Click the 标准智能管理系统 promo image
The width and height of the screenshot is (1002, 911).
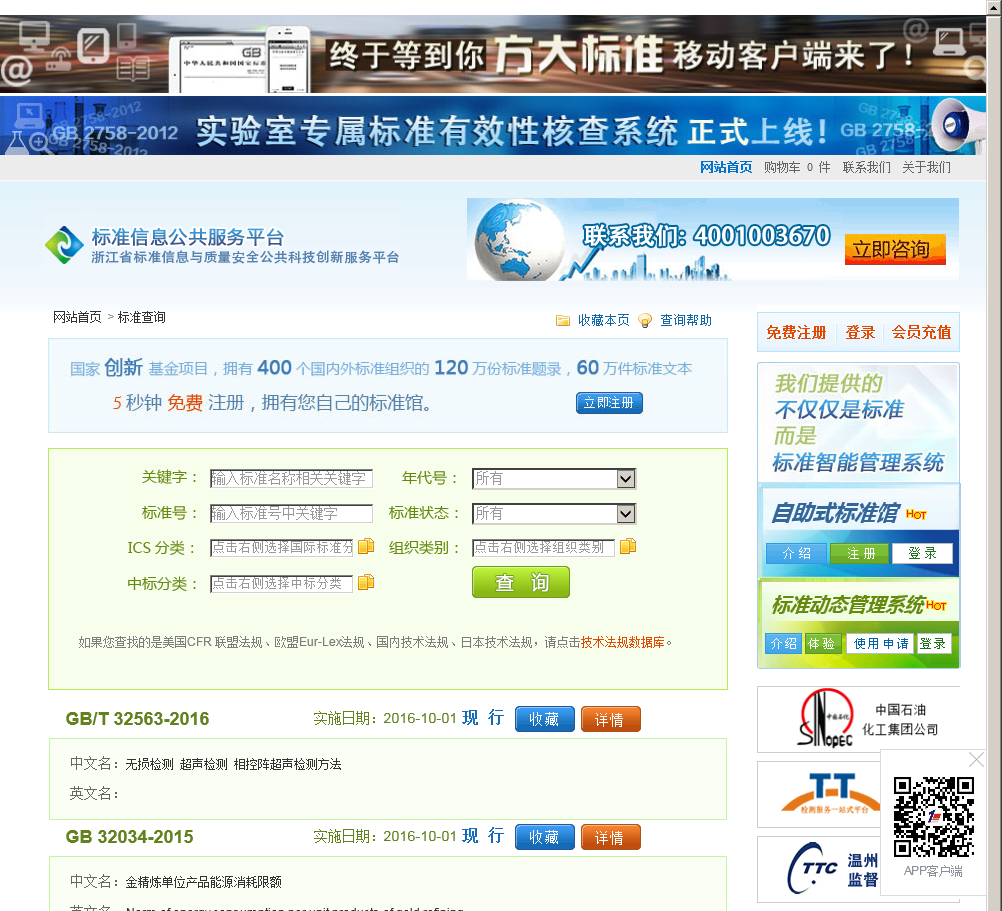point(858,423)
